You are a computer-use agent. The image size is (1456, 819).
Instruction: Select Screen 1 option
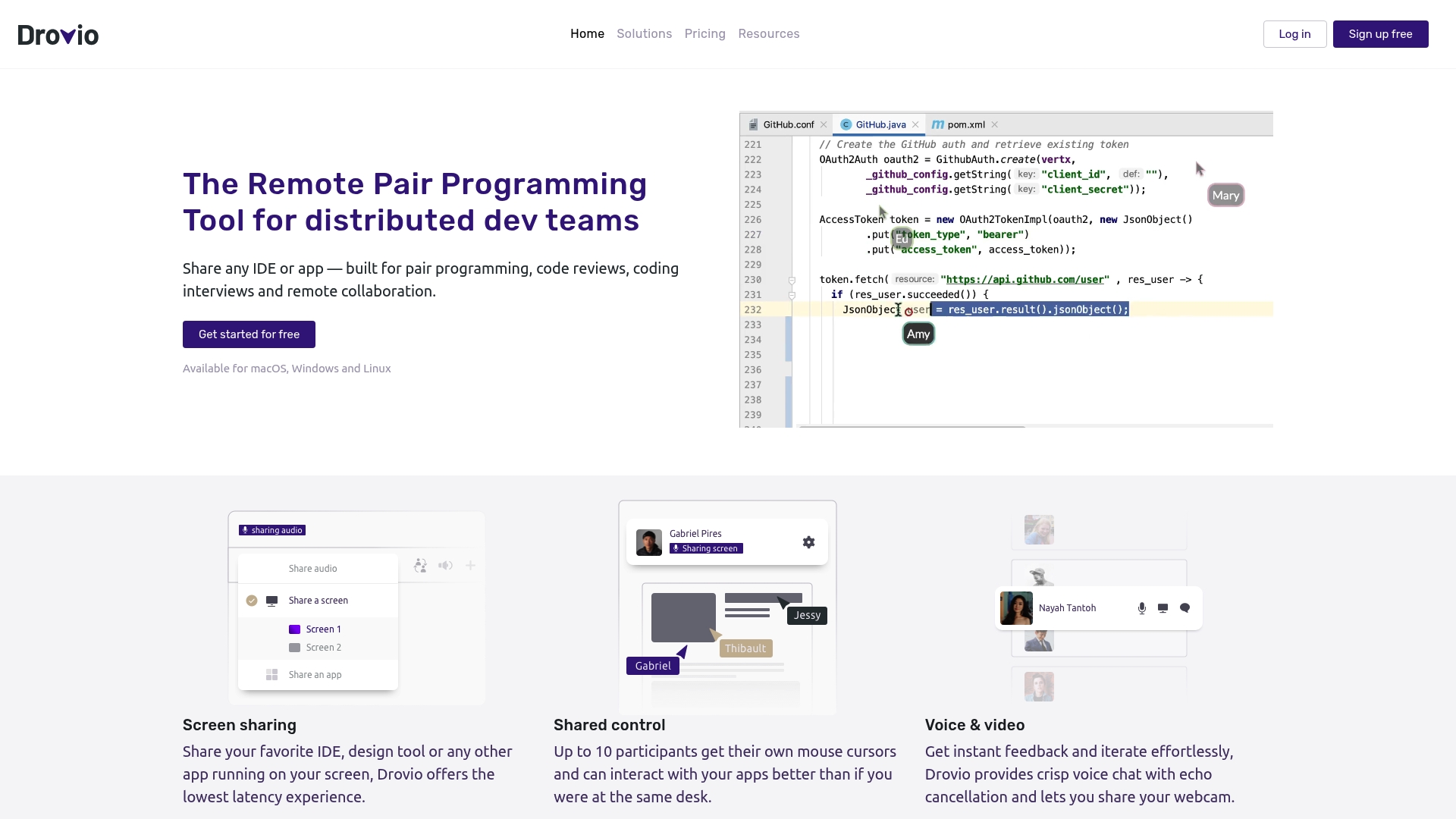click(323, 629)
